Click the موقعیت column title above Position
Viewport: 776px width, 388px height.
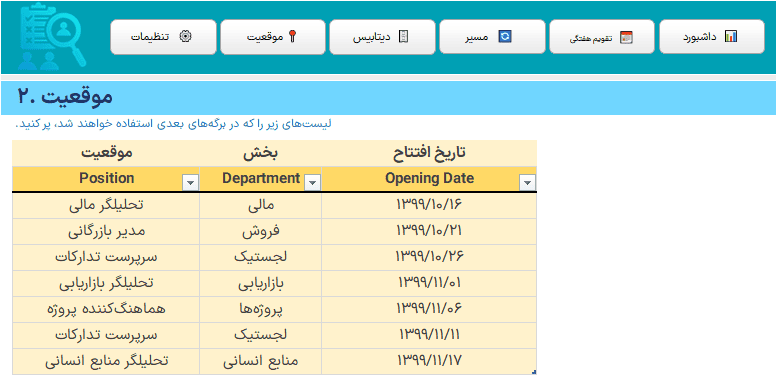[x=106, y=153]
